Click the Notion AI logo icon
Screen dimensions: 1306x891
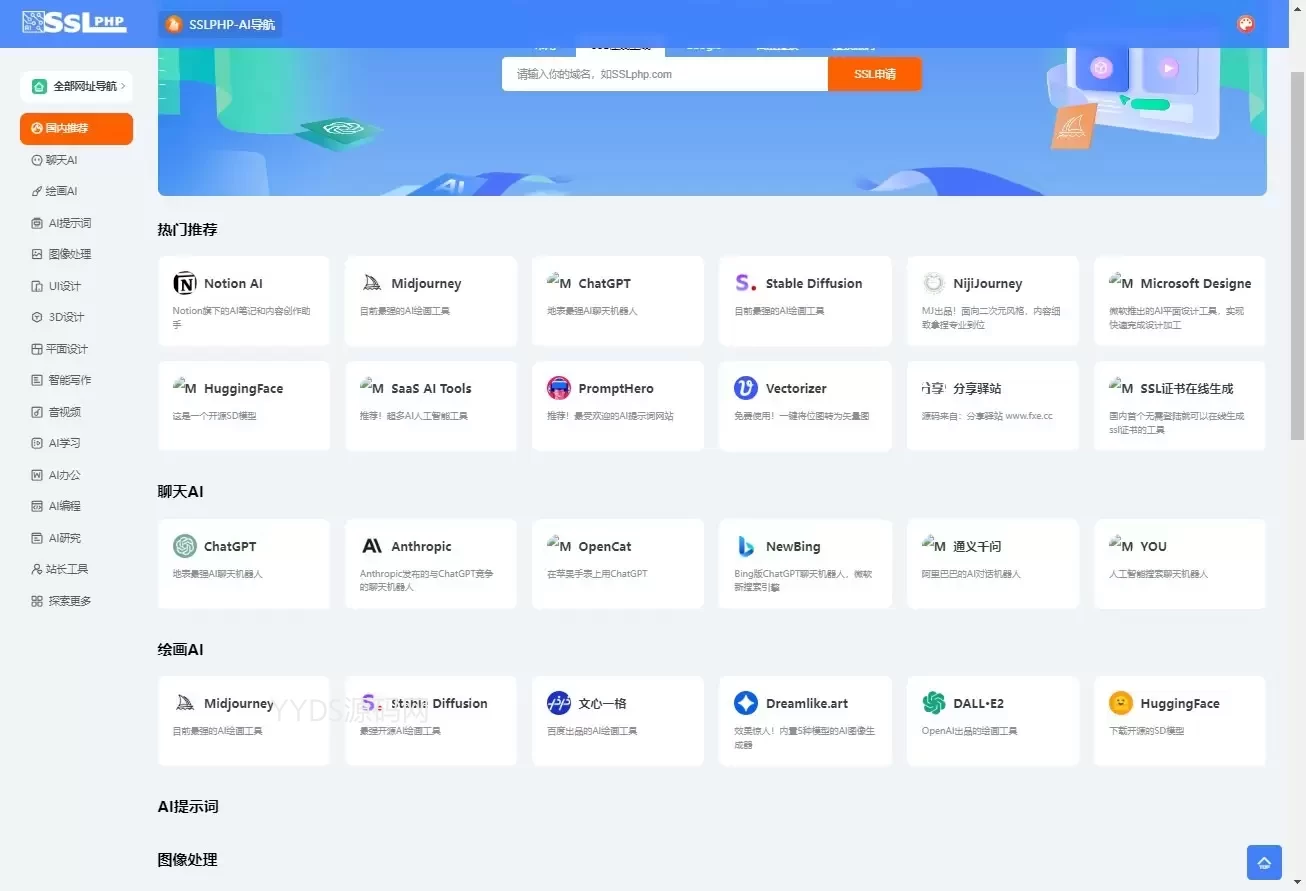(x=185, y=284)
